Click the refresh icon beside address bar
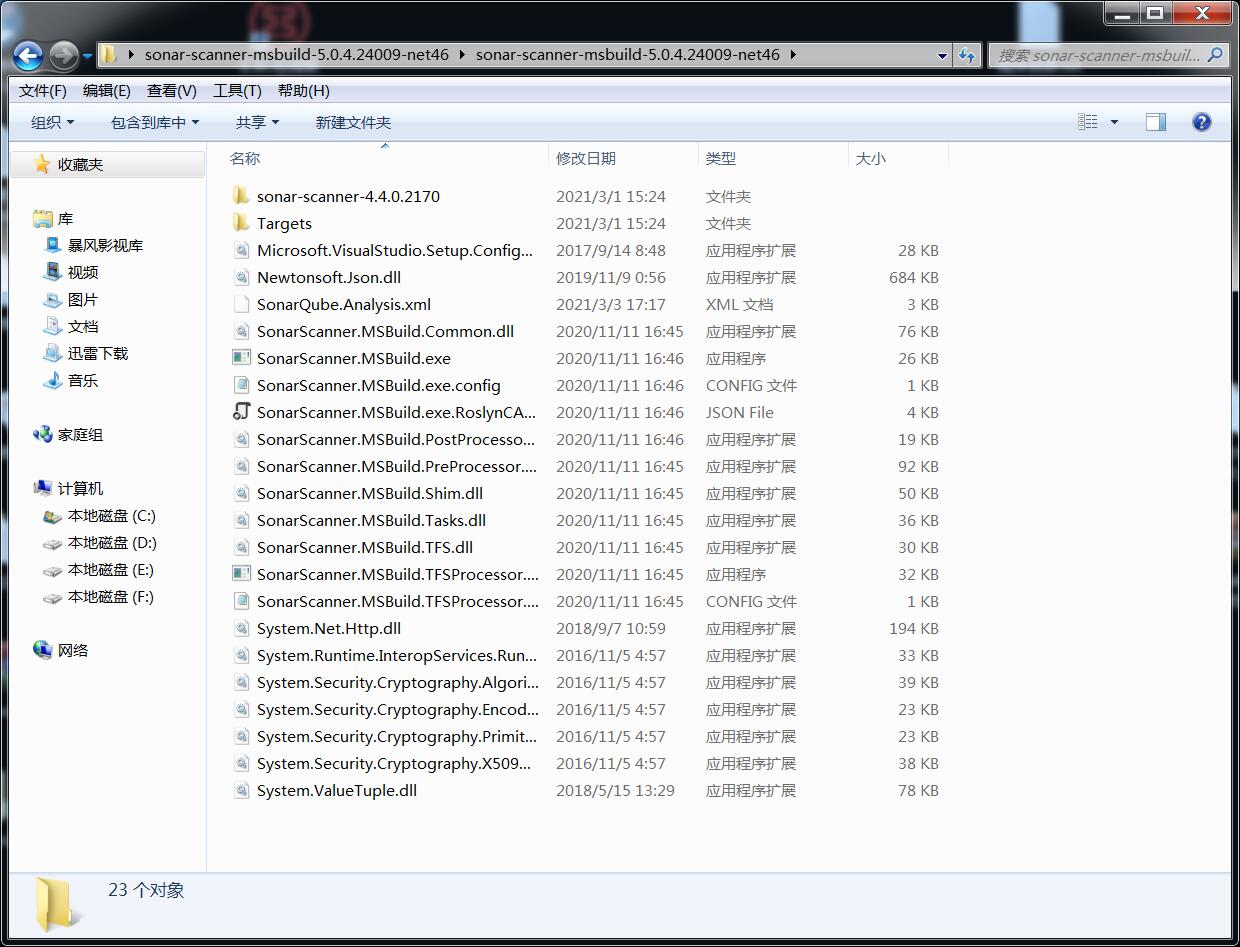The height and width of the screenshot is (947, 1240). (966, 55)
